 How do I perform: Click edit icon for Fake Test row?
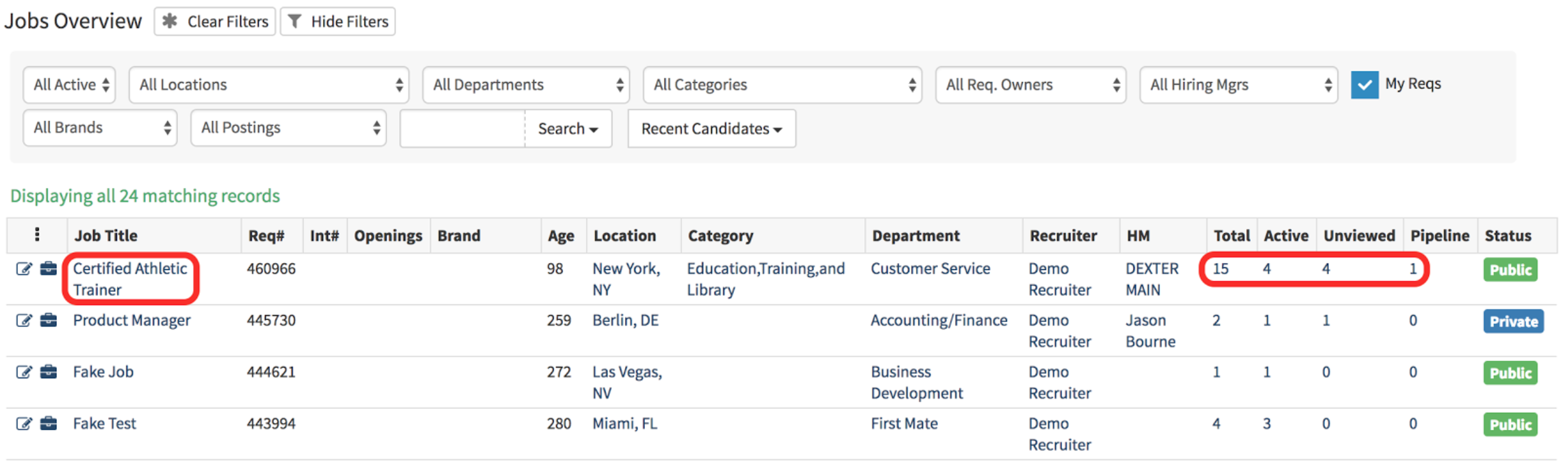pos(24,424)
